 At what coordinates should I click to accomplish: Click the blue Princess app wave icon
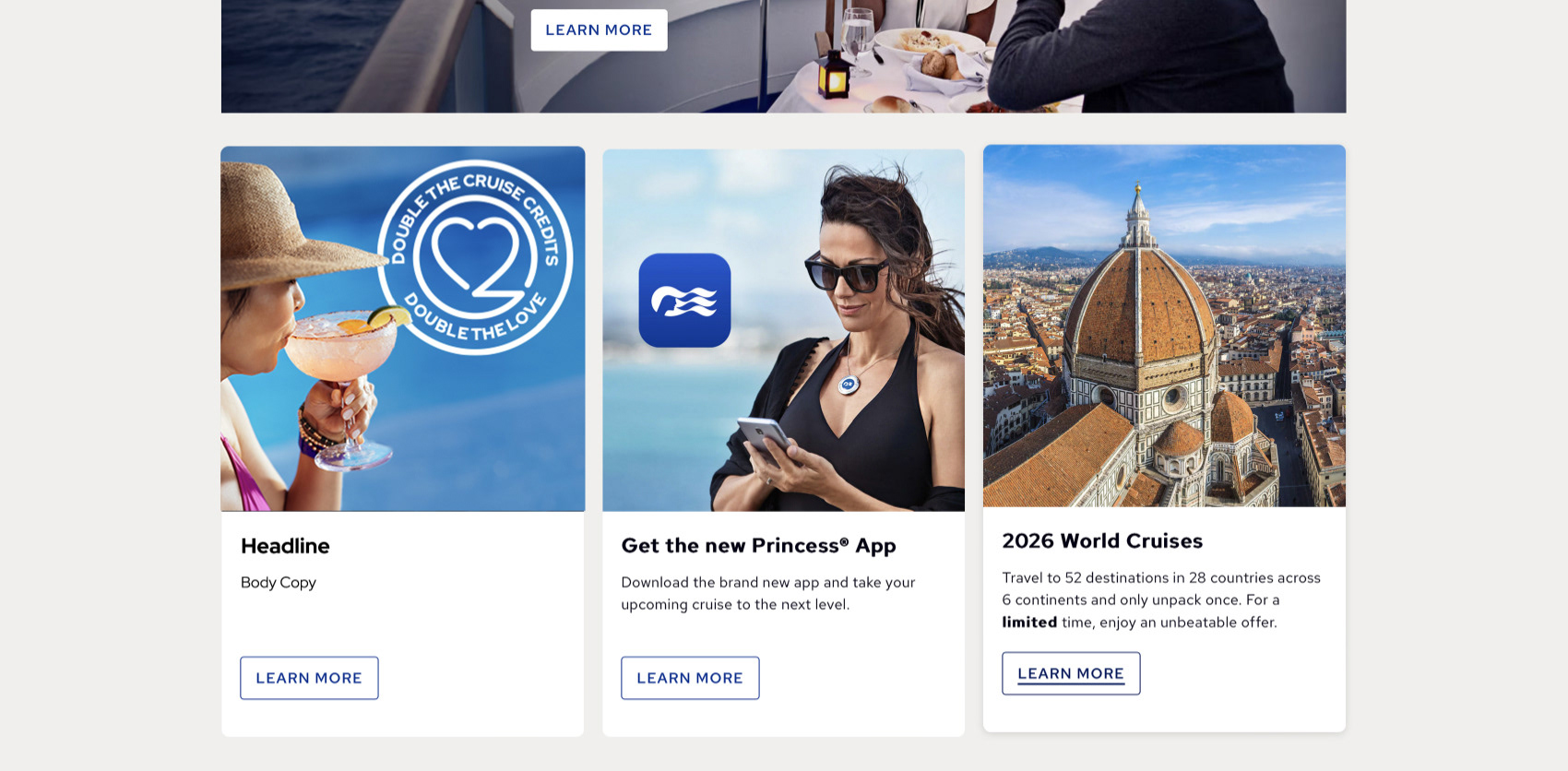click(x=684, y=301)
